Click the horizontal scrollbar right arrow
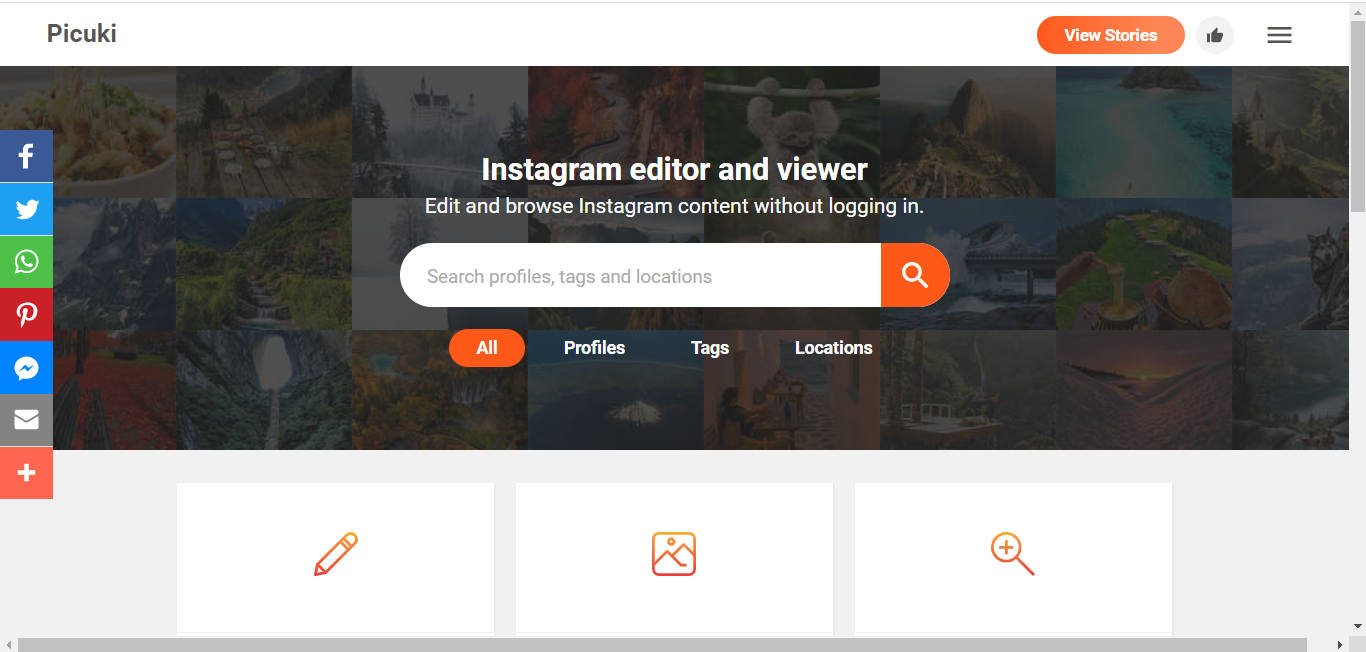This screenshot has height=652, width=1366. 1340,645
